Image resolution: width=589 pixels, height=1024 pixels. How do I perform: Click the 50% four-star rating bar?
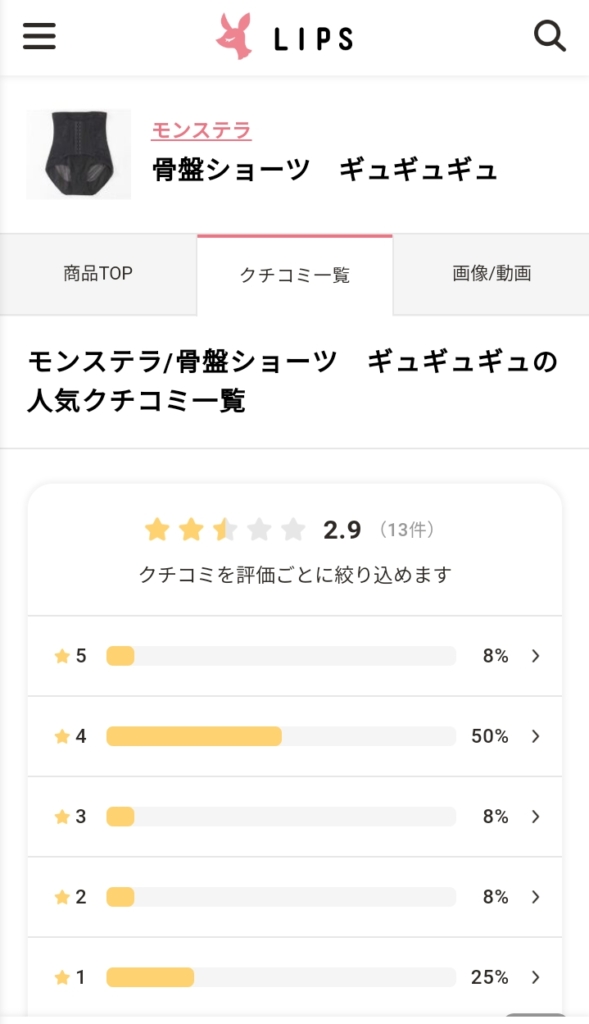(281, 737)
